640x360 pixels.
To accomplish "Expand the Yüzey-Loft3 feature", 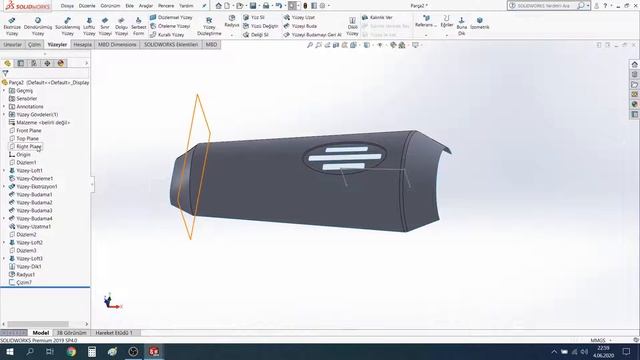I will point(4,258).
